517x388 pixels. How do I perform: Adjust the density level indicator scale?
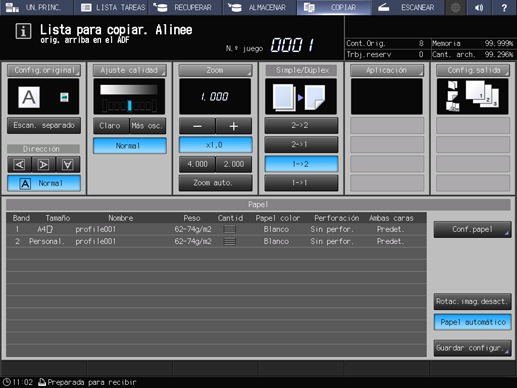click(x=129, y=106)
